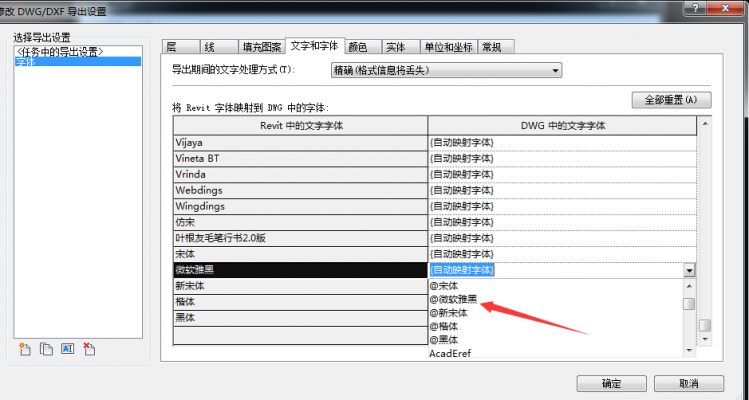This screenshot has height=400, width=749.
Task: Rename the selected export setup
Action: pos(67,349)
